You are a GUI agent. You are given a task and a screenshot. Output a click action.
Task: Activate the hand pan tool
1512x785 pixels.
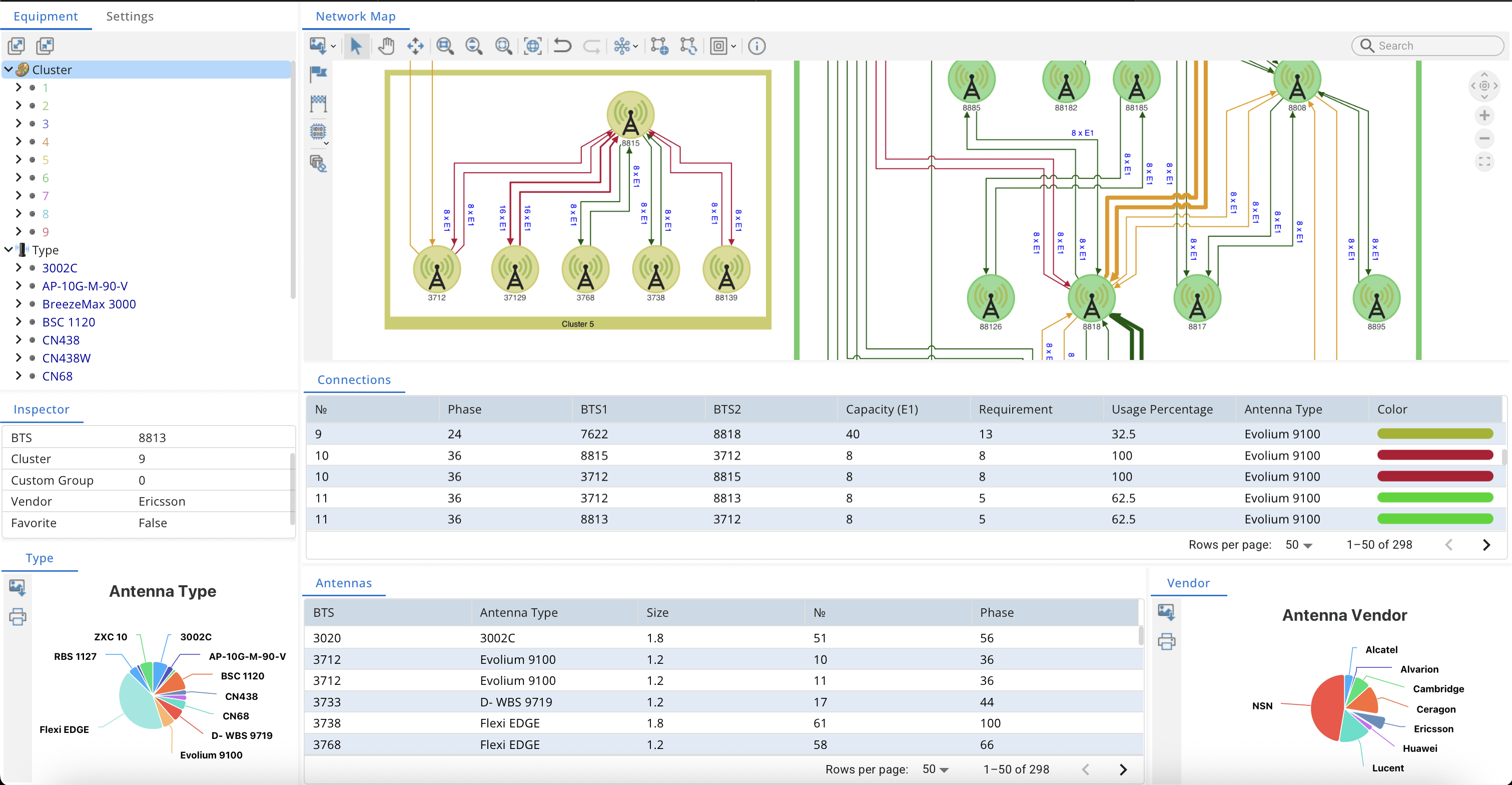coord(386,46)
